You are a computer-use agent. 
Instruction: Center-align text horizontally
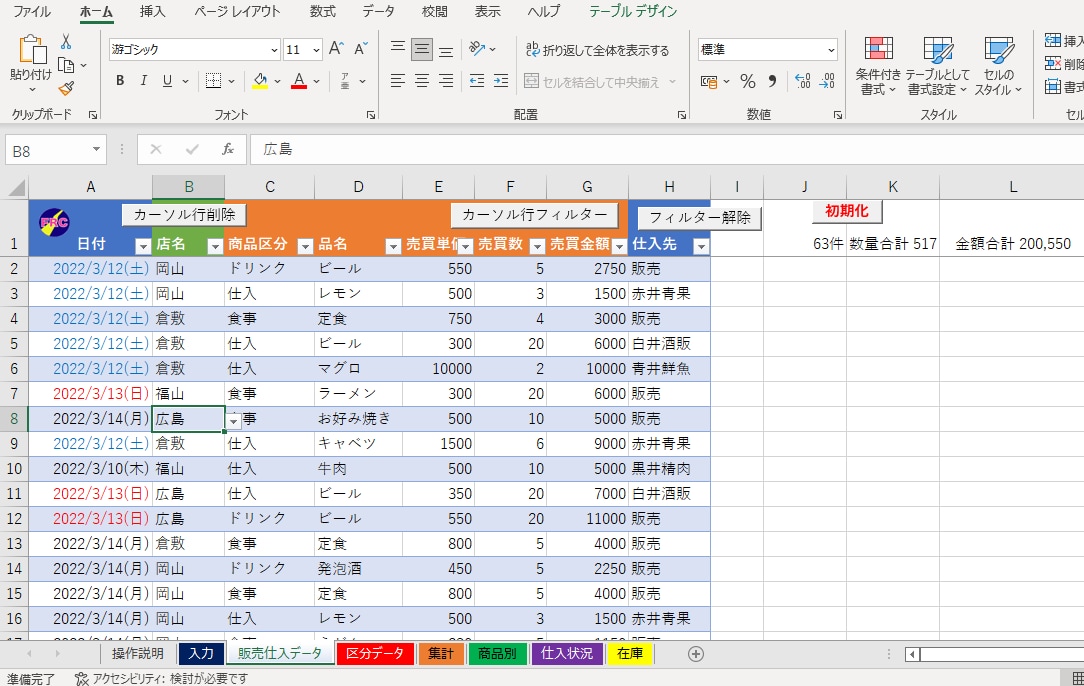click(x=422, y=81)
